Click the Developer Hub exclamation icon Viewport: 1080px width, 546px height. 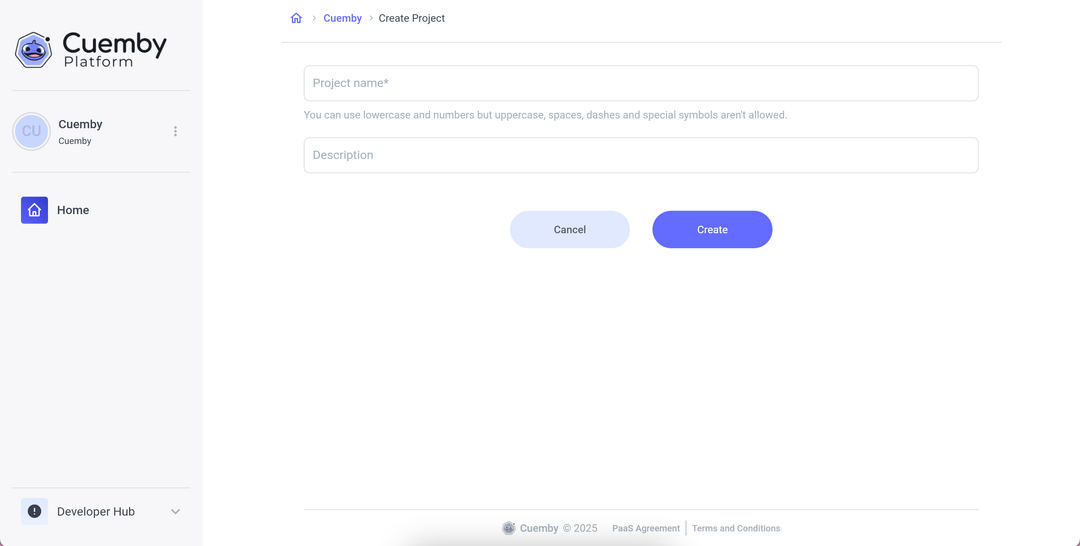coord(34,511)
